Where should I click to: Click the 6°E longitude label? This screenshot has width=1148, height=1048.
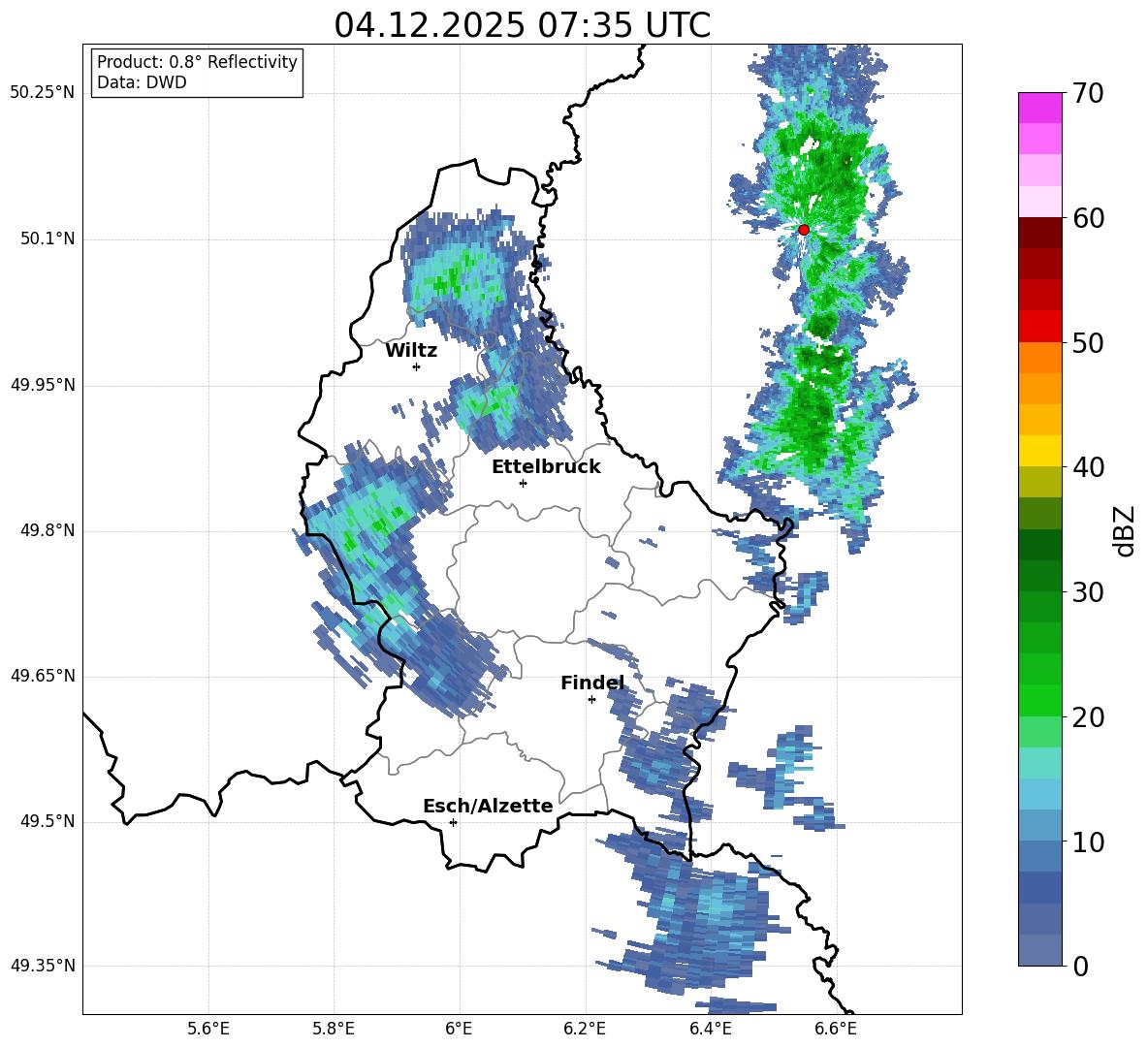coord(459,1029)
